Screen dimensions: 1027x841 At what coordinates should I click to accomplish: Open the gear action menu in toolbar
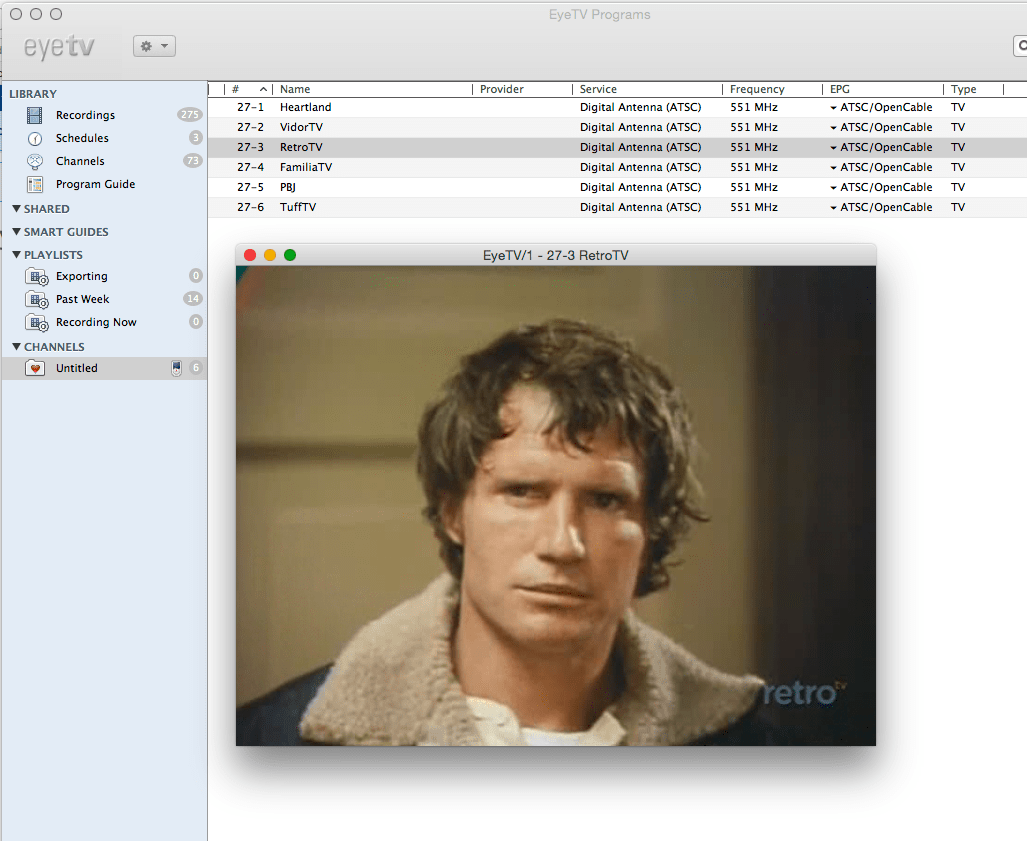pyautogui.click(x=155, y=46)
